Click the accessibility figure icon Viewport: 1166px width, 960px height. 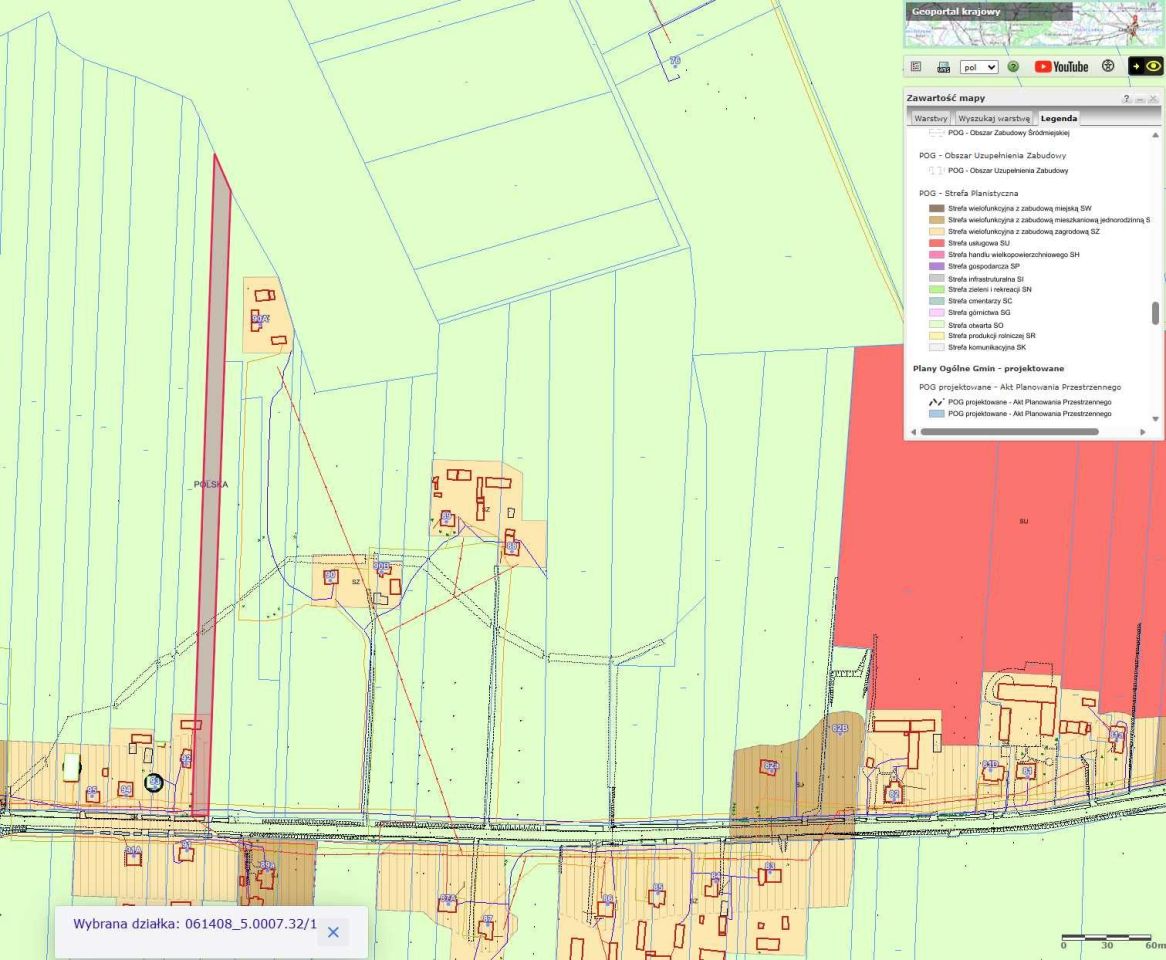(1108, 66)
